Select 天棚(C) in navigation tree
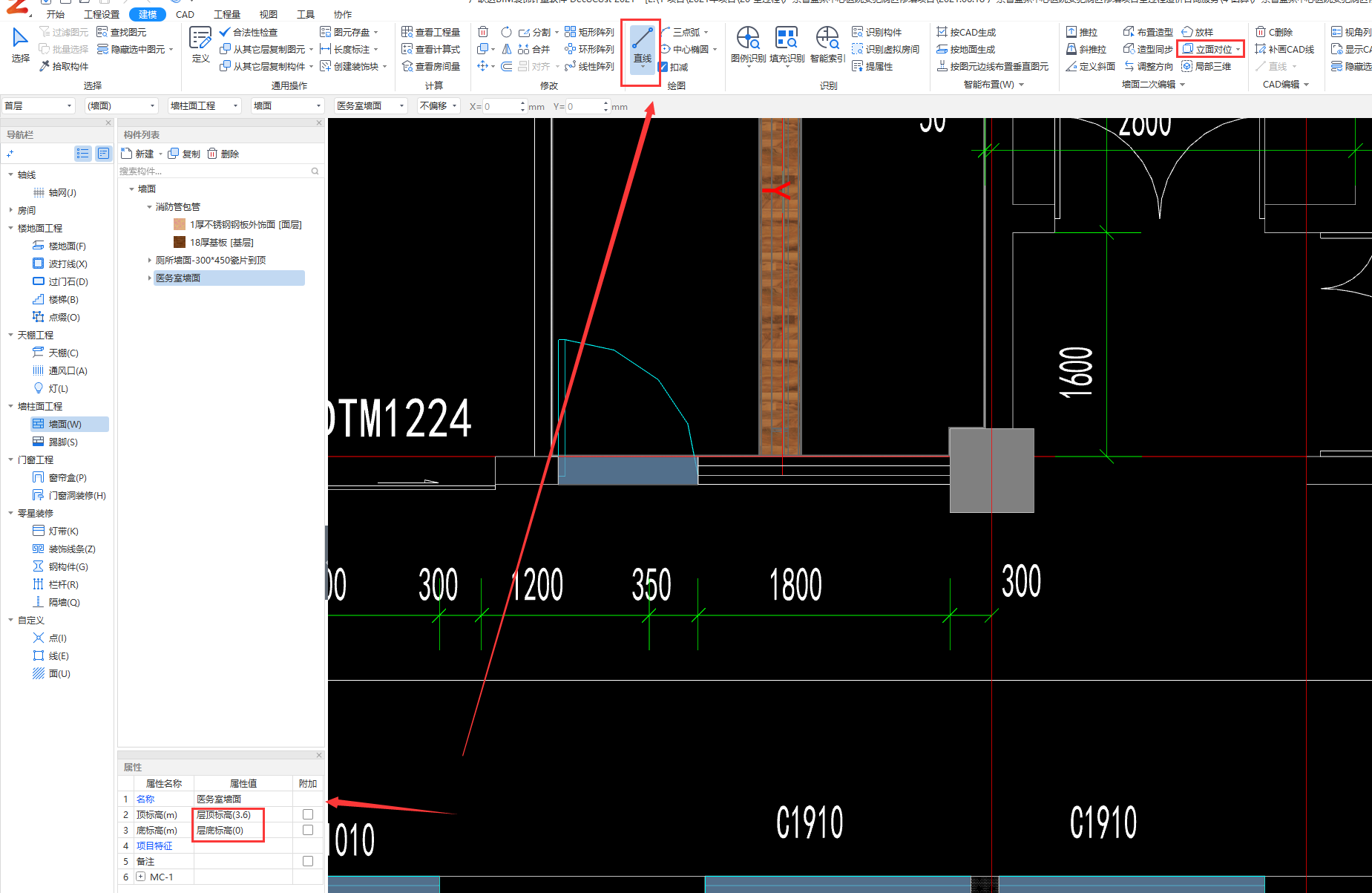This screenshot has width=1372, height=893. [56, 353]
